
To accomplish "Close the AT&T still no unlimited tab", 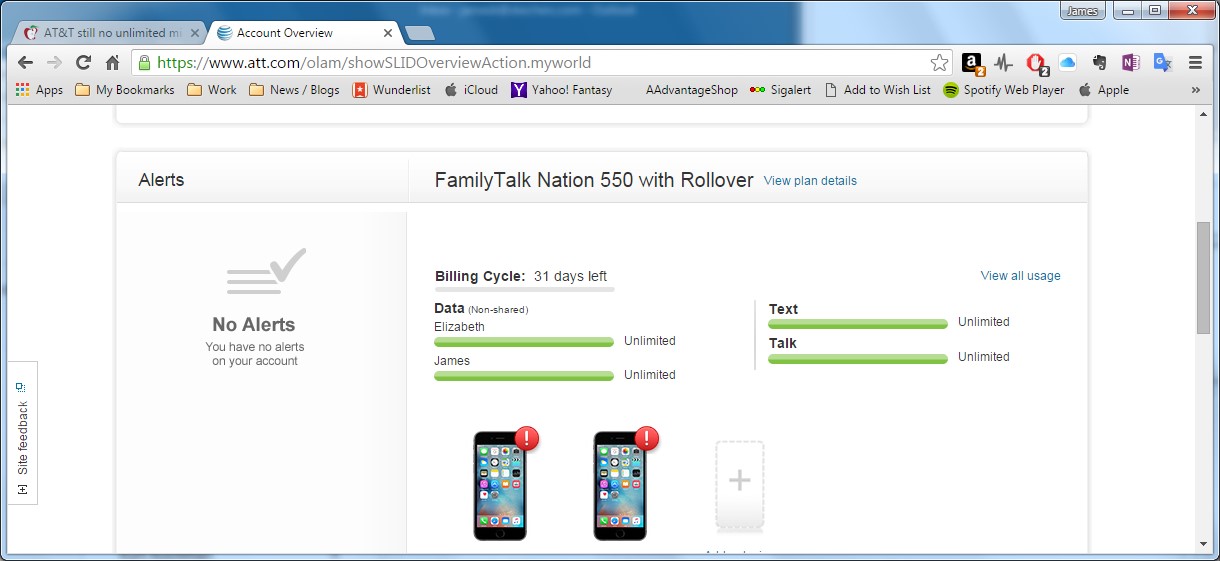I will (195, 33).
